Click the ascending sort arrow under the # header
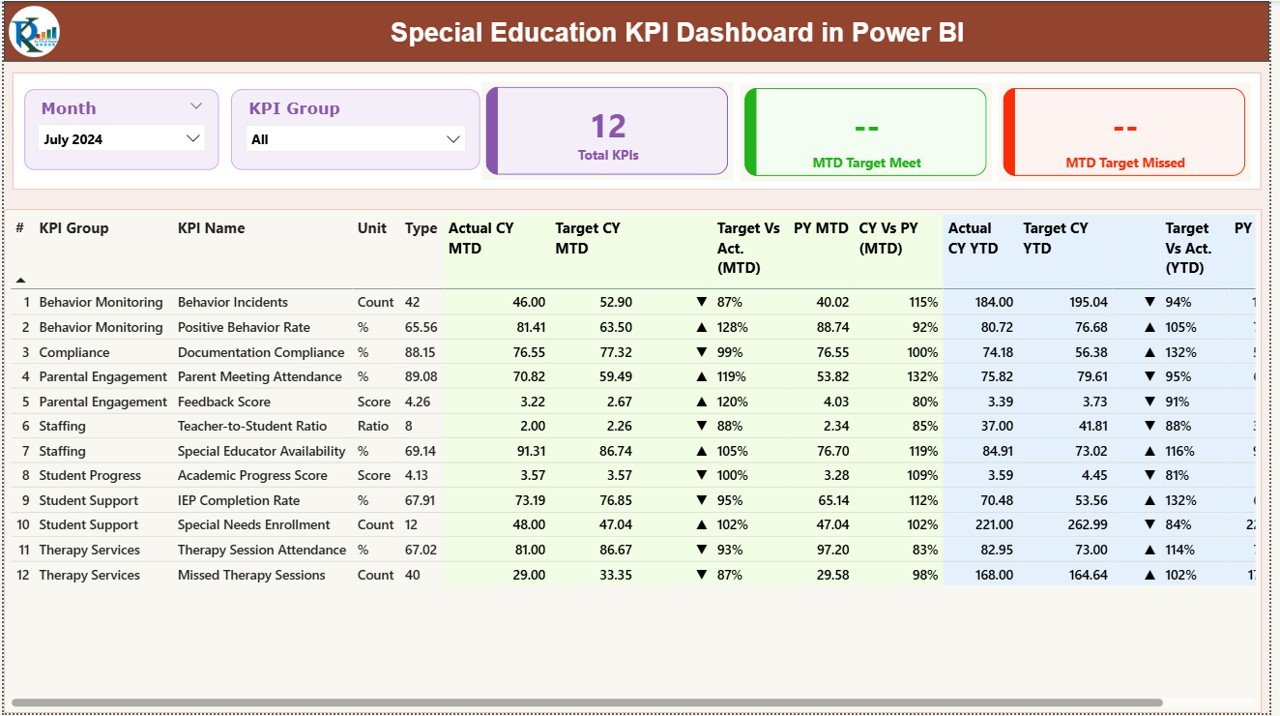 (18, 281)
